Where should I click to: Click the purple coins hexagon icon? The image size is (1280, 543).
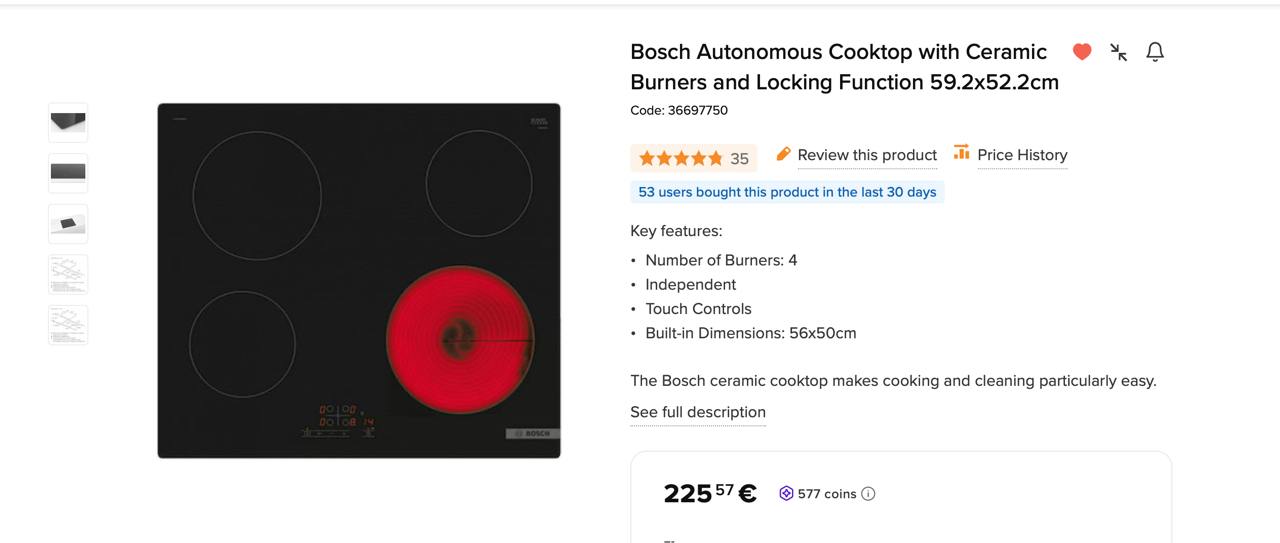click(x=786, y=493)
